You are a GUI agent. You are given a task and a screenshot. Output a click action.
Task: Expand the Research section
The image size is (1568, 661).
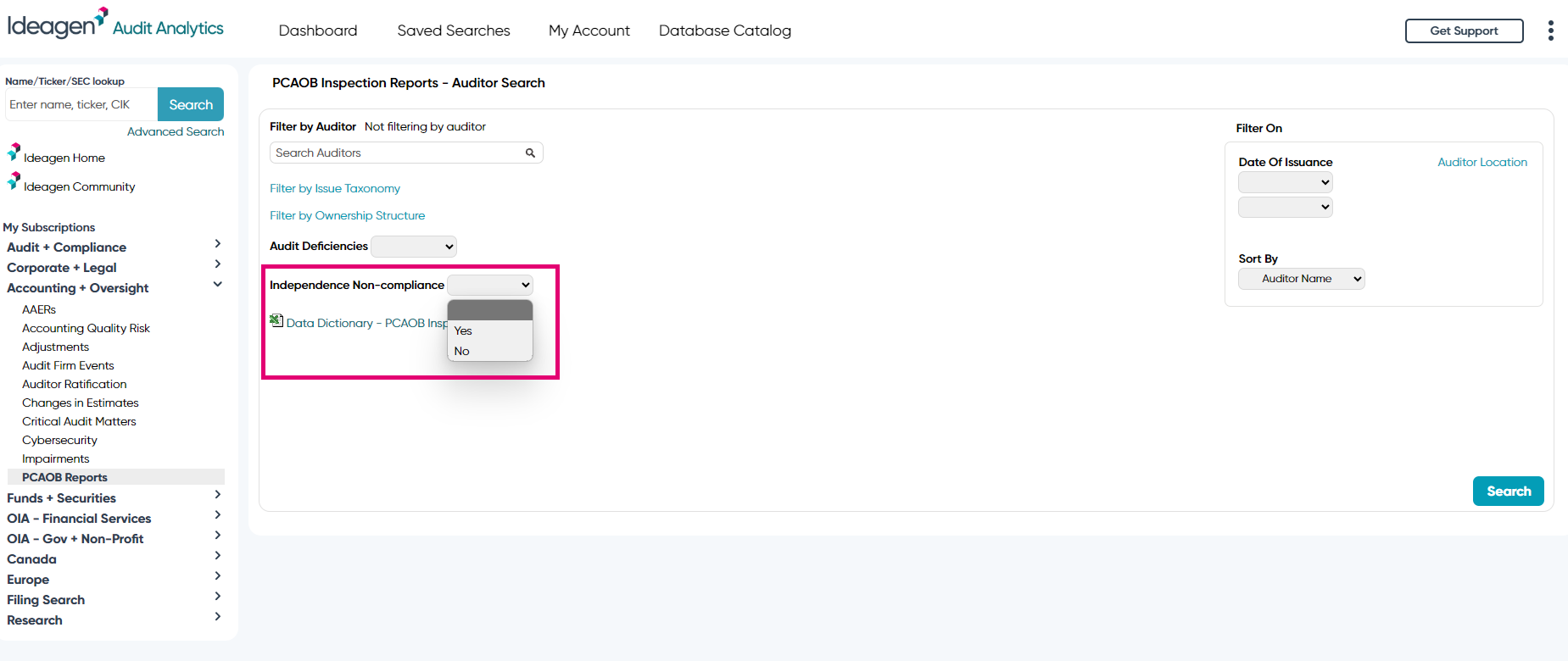coord(114,619)
